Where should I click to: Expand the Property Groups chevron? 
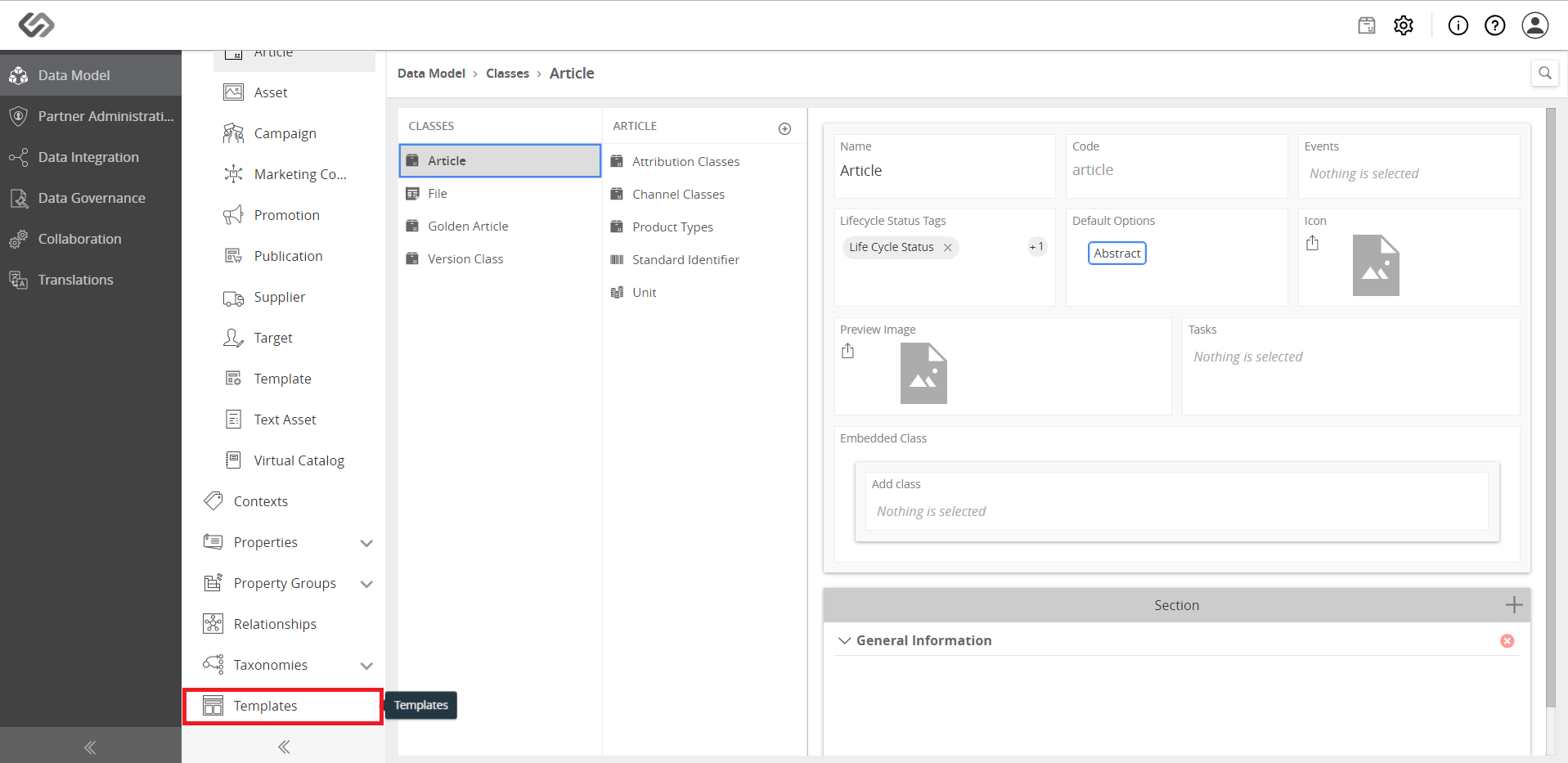366,584
